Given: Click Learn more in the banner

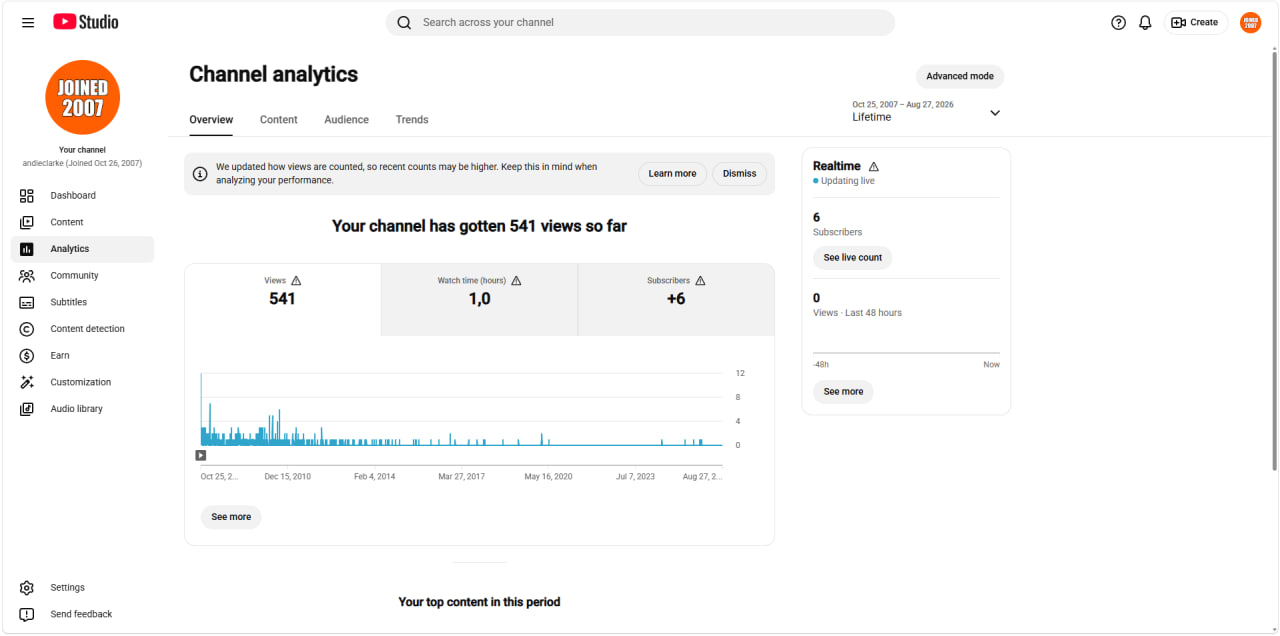Looking at the screenshot, I should click(672, 174).
